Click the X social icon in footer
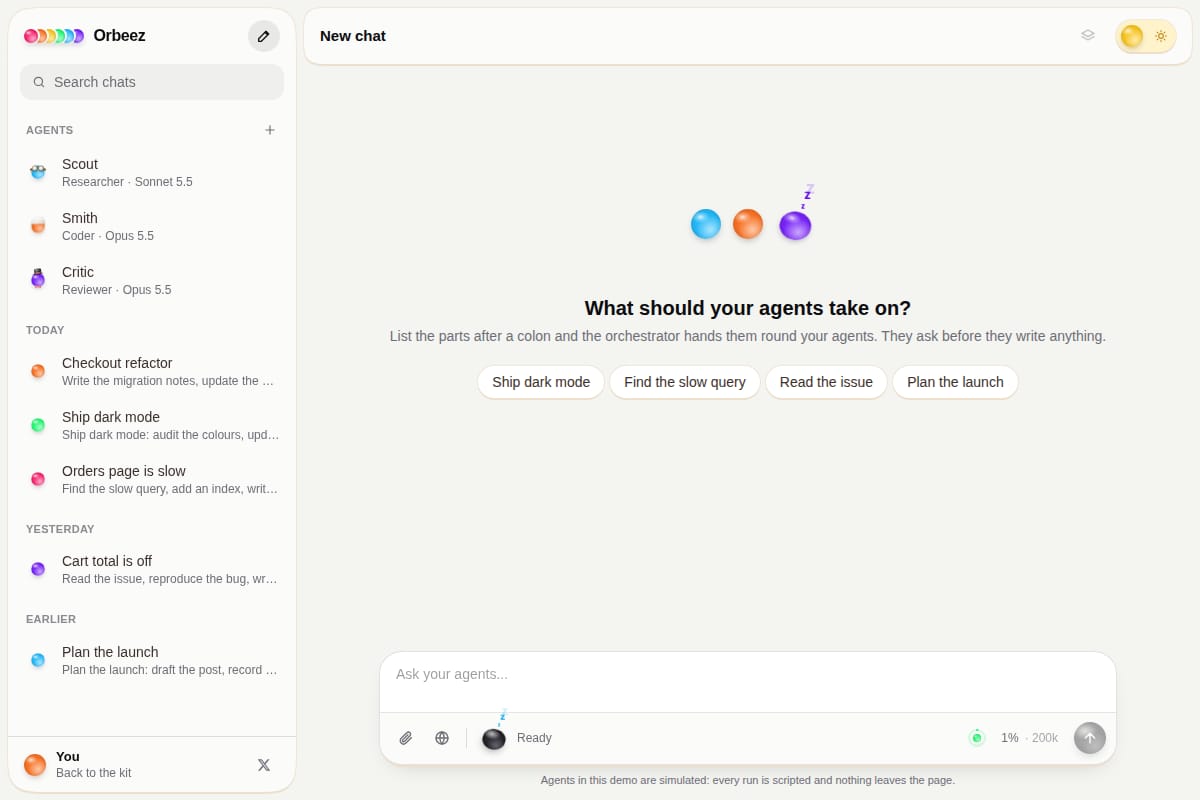Screen dimensions: 1200x800 pyautogui.click(x=264, y=765)
